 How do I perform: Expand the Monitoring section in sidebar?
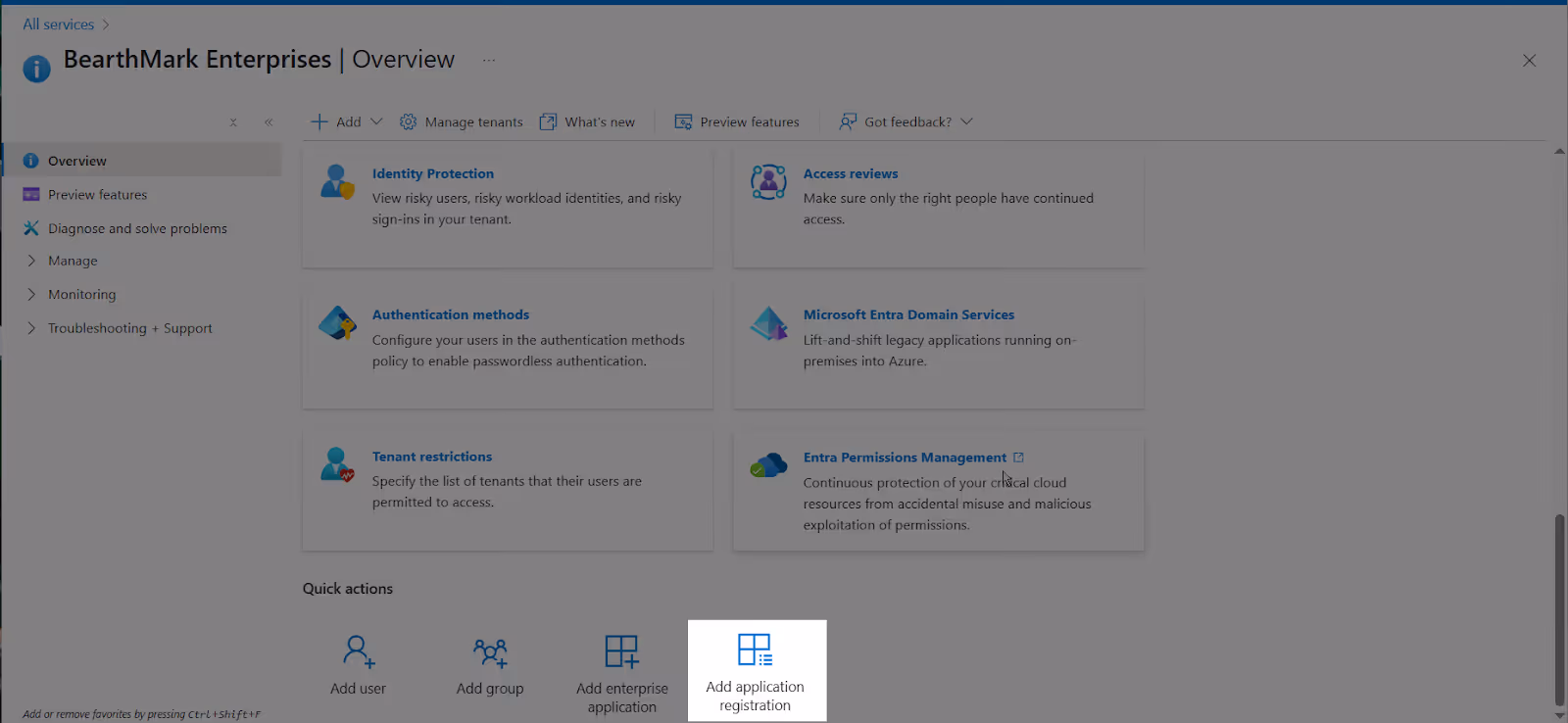pyautogui.click(x=31, y=294)
